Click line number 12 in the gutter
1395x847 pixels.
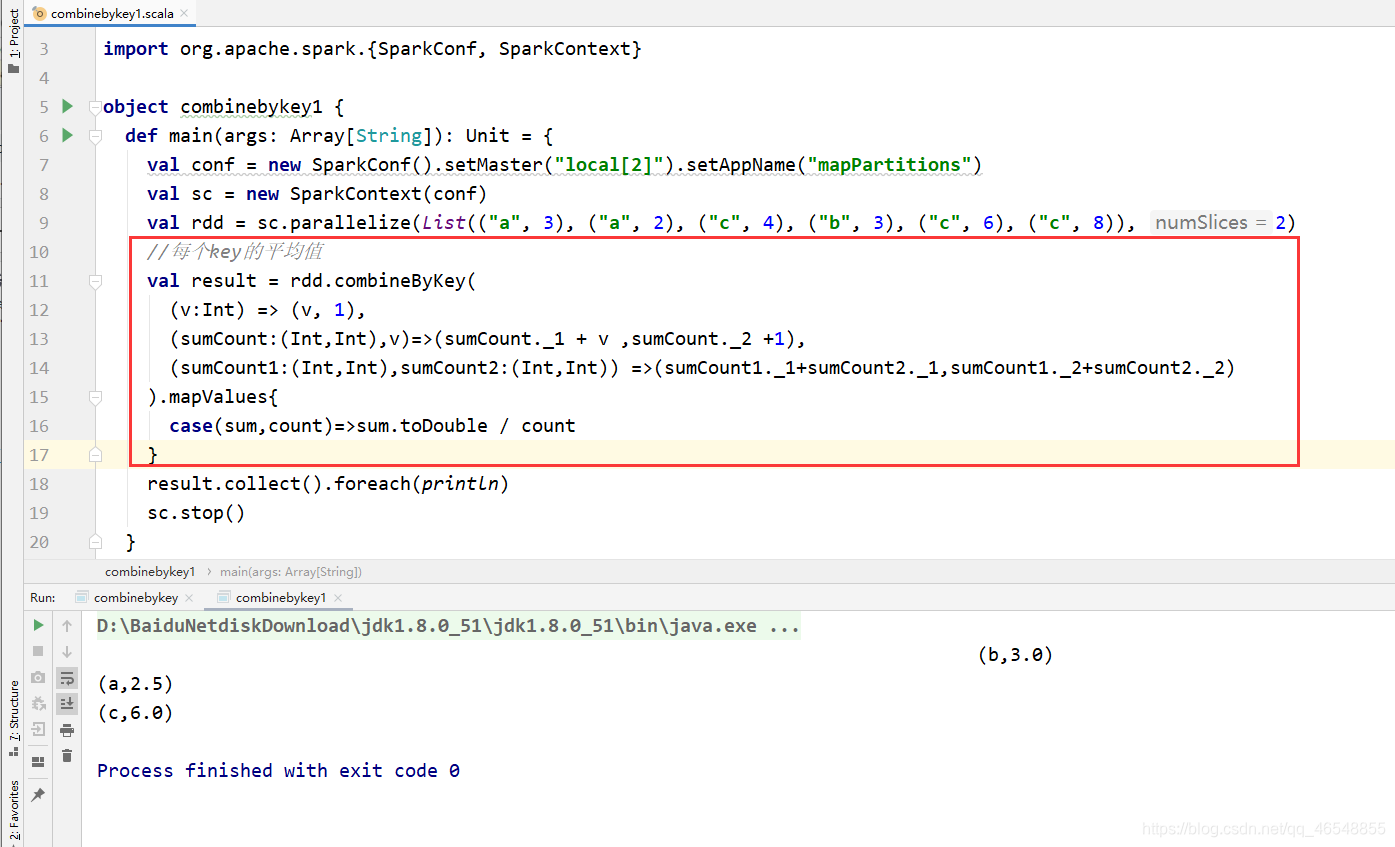[38, 310]
